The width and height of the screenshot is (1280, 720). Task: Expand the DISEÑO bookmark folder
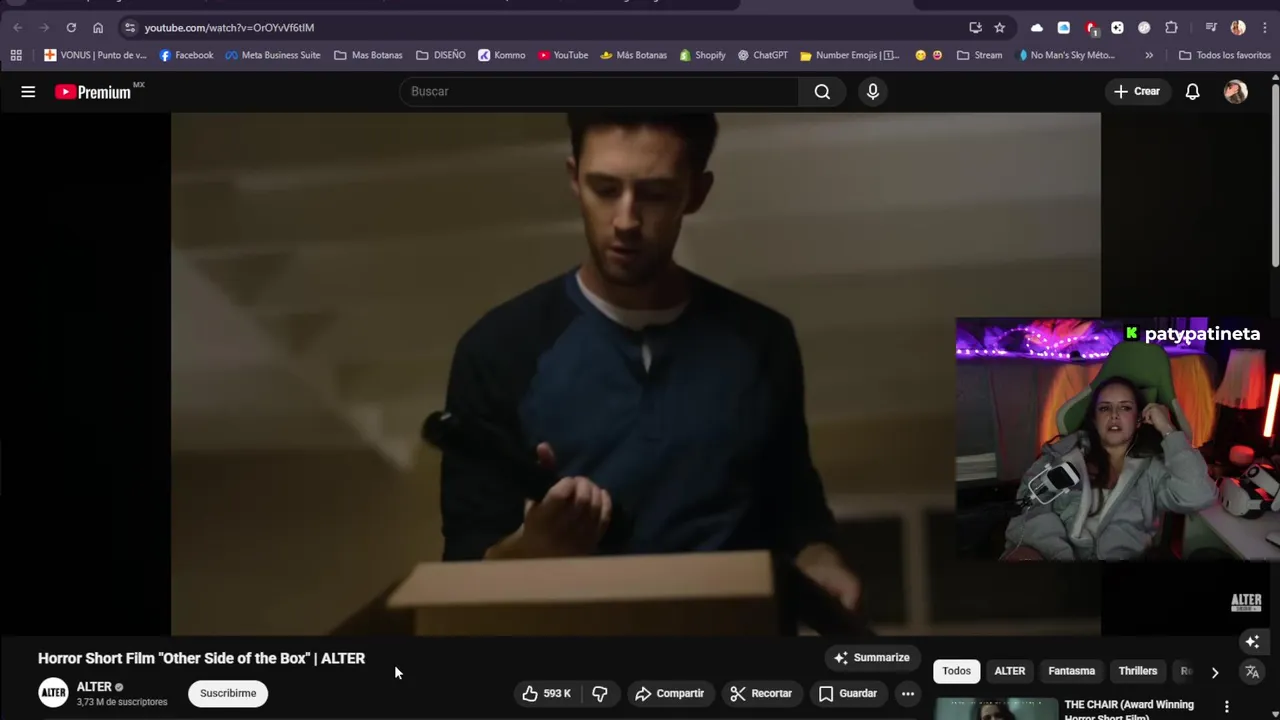(440, 55)
